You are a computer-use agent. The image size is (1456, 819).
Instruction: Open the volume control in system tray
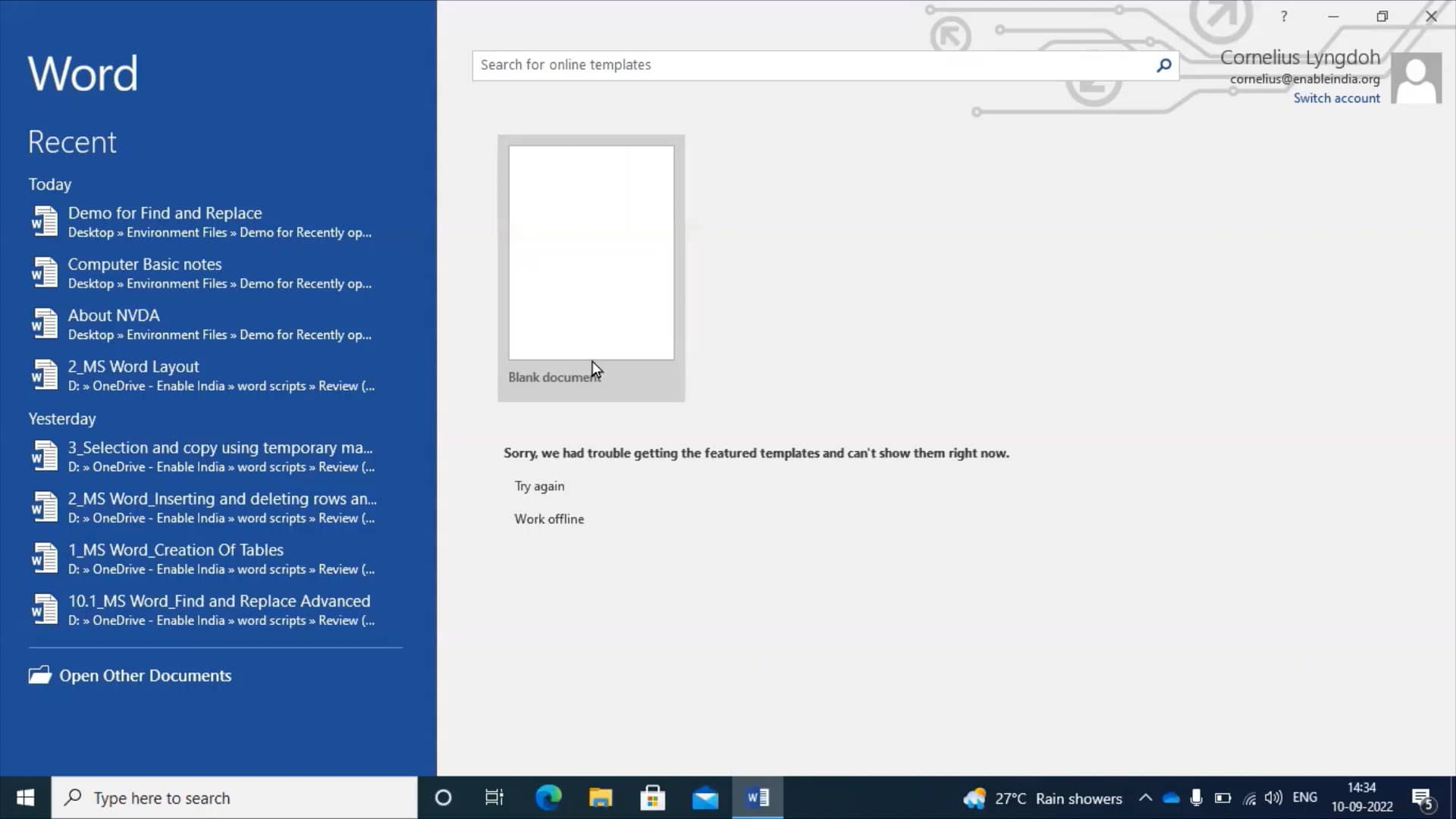pyautogui.click(x=1273, y=798)
